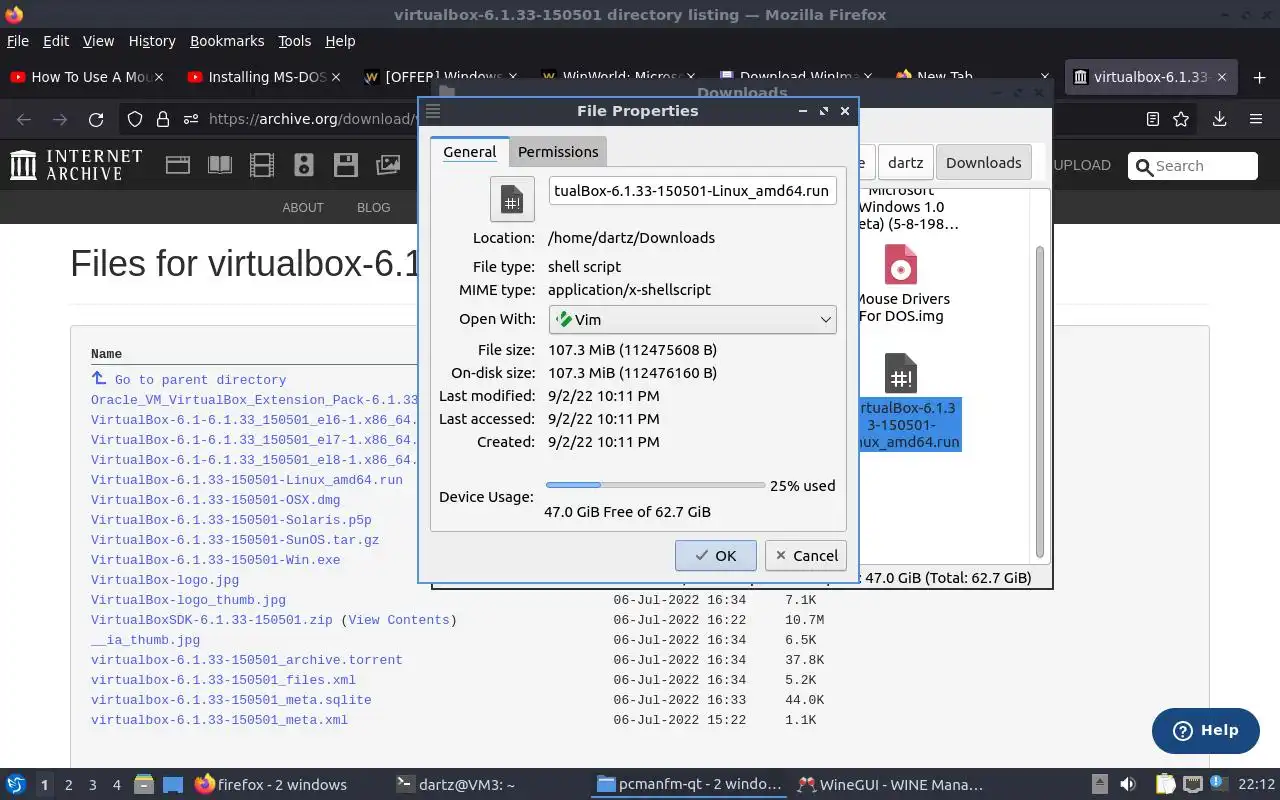Confirm with the OK button
This screenshot has width=1280, height=800.
(x=715, y=556)
